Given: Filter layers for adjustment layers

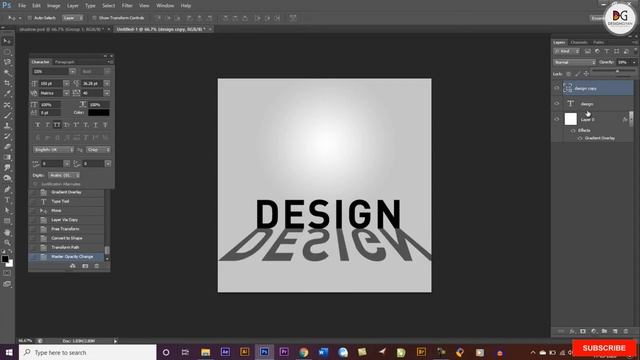Looking at the screenshot, I should pyautogui.click(x=597, y=51).
